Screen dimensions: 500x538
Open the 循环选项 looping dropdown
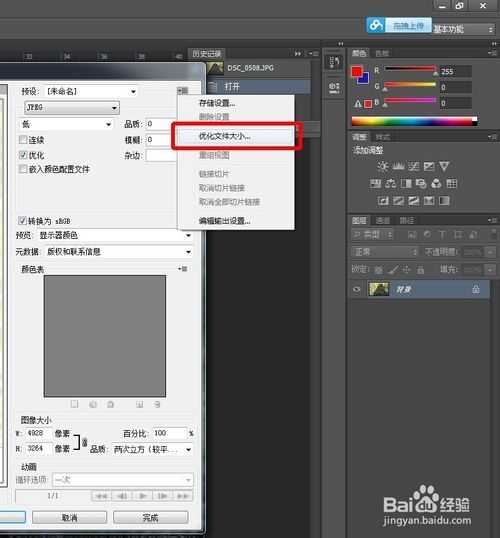123,480
